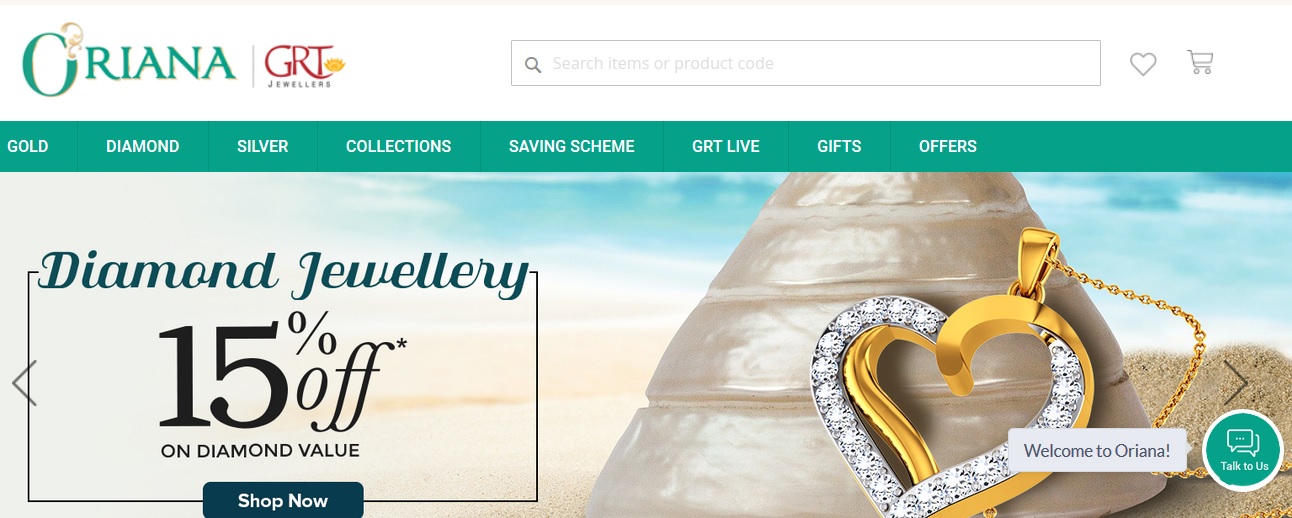Expand the GIFTS menu
Viewport: 1292px width, 518px height.
point(839,146)
